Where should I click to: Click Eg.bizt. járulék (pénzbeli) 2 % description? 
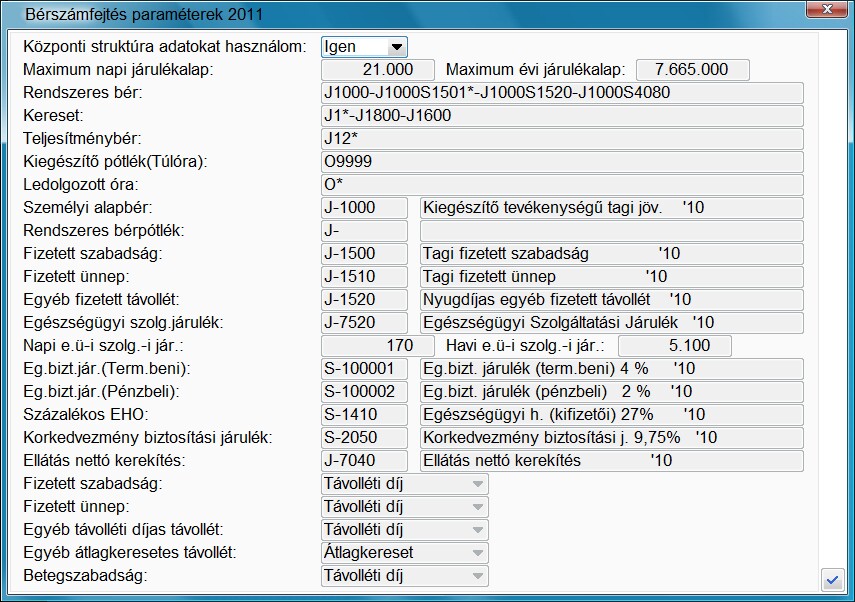coord(612,392)
